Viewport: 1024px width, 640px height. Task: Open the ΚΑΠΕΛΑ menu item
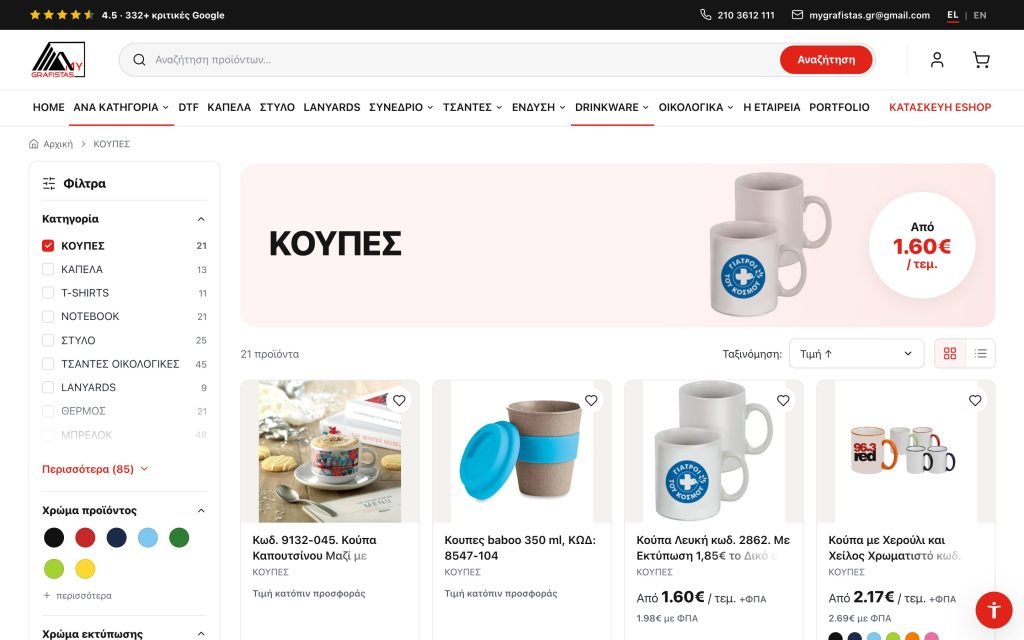(229, 107)
